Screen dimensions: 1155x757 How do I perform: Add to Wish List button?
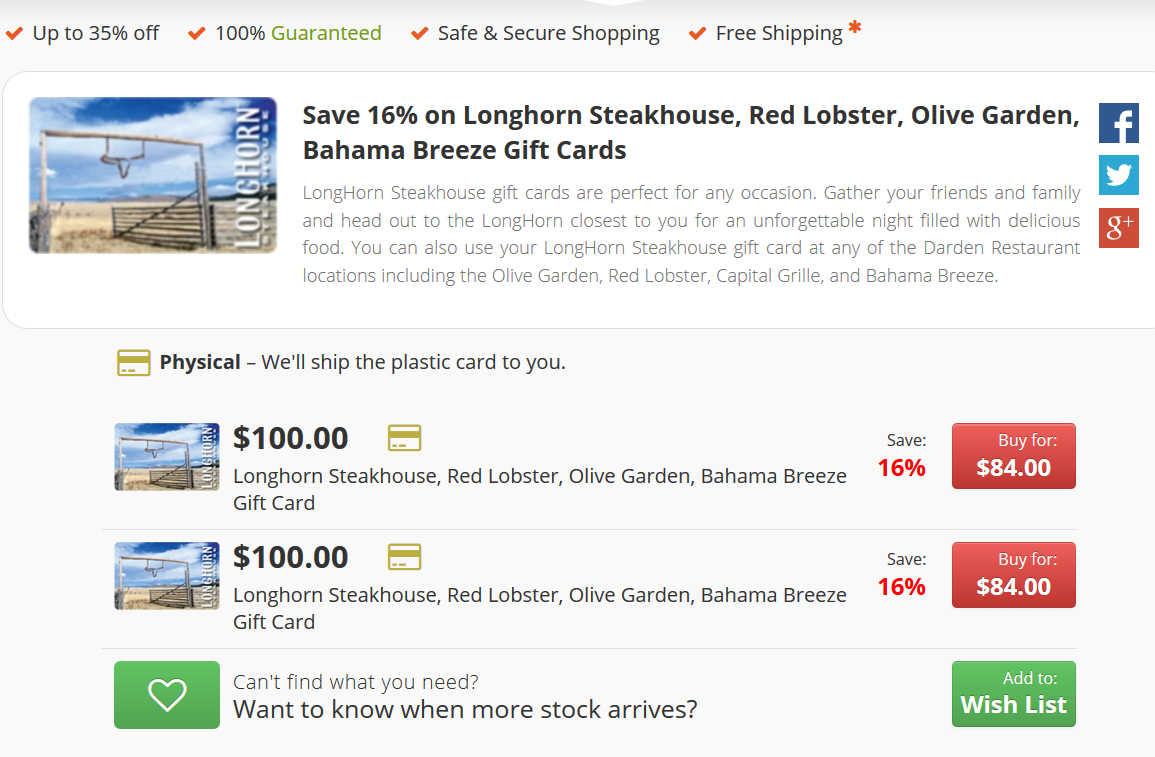(1013, 694)
